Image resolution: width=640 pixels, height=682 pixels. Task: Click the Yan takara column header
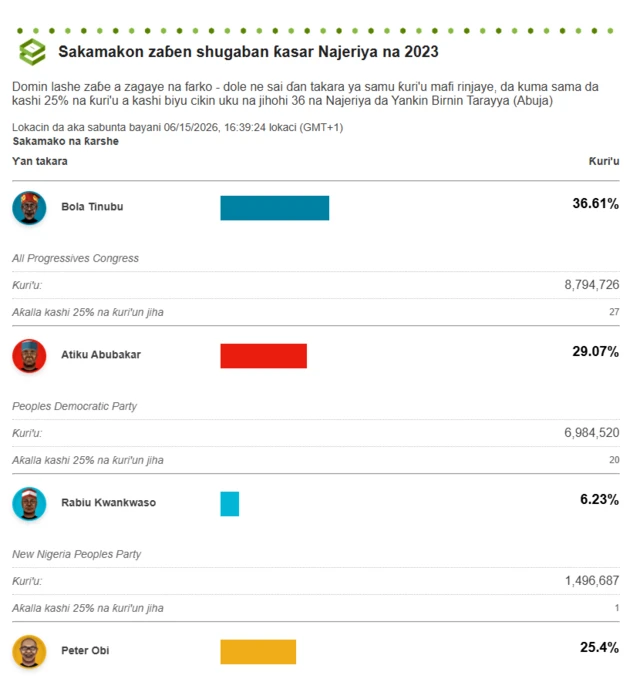[40, 161]
